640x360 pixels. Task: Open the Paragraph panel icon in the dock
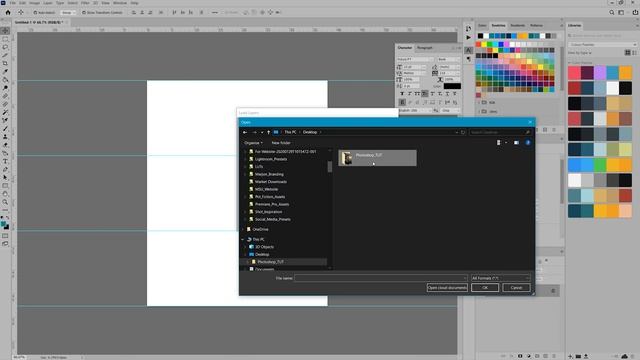pyautogui.click(x=468, y=59)
